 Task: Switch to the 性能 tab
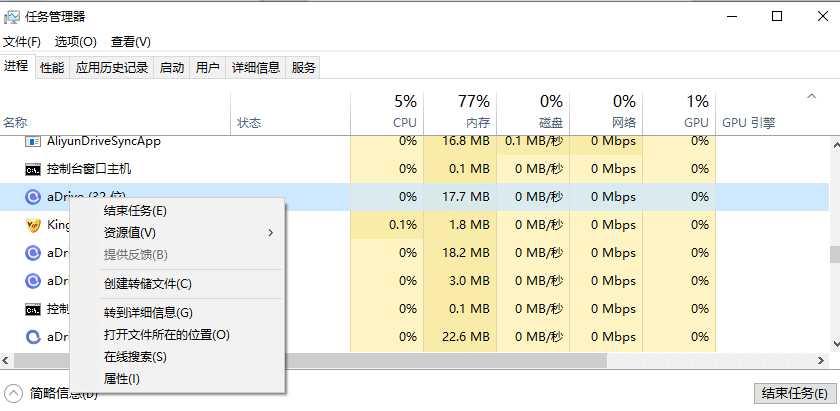(52, 68)
